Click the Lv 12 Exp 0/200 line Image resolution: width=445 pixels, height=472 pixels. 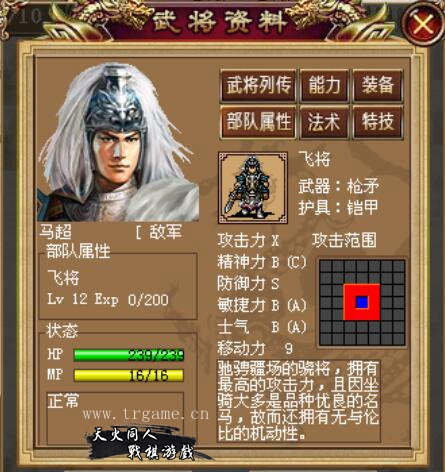[x=108, y=299]
